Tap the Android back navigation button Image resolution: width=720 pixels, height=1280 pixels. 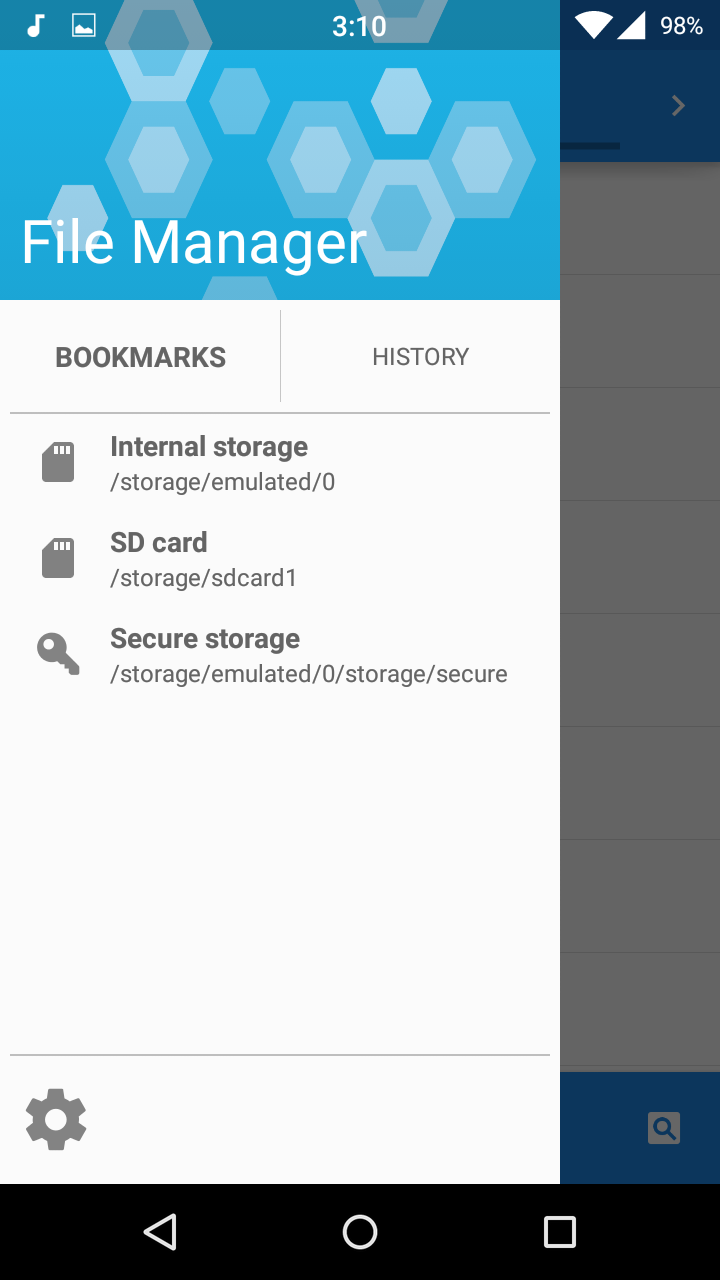(x=160, y=1232)
